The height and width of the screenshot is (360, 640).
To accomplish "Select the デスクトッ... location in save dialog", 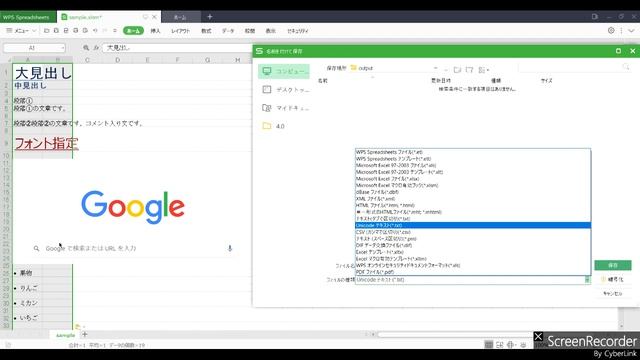I will (x=284, y=89).
